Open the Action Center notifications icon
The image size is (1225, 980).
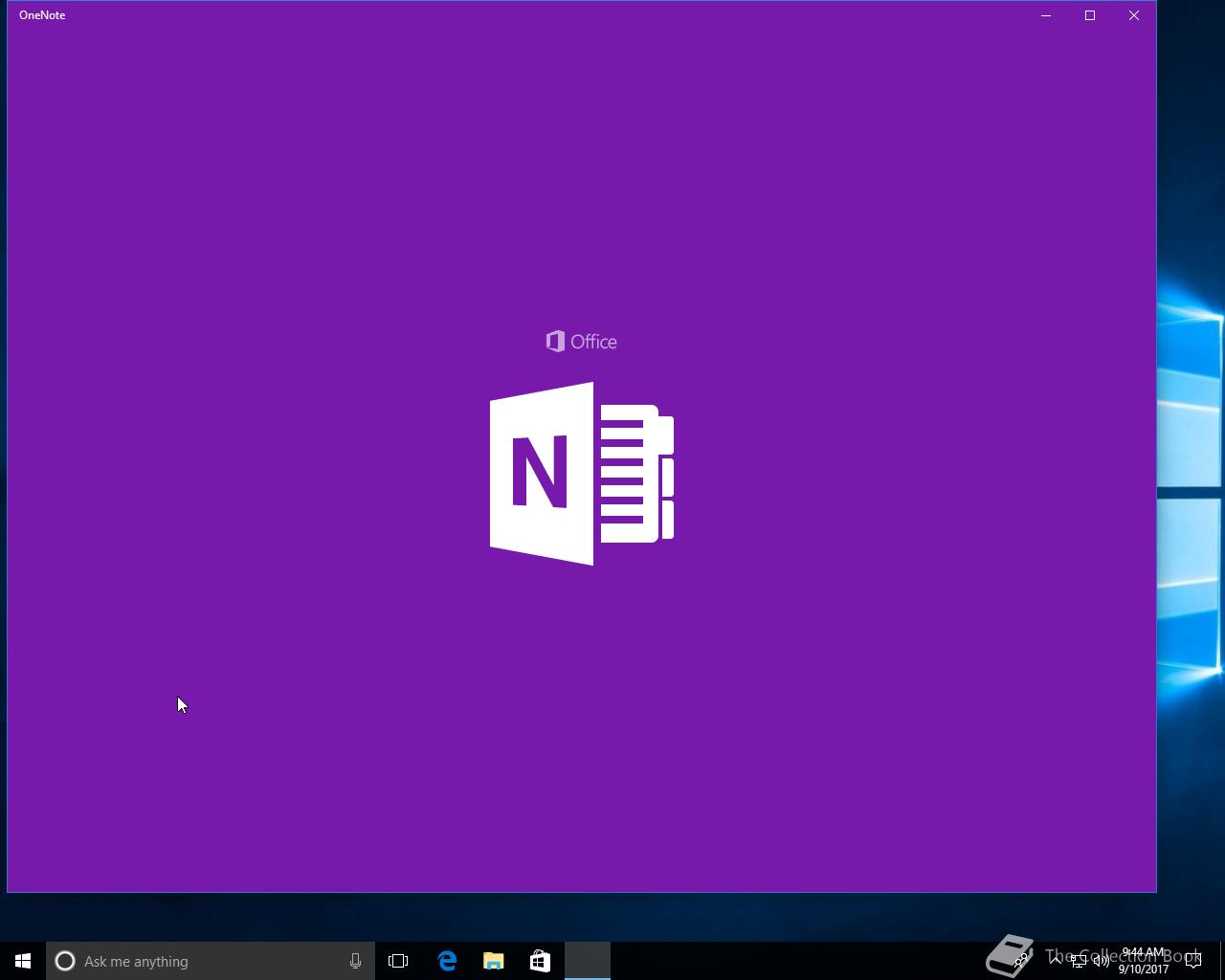[1193, 961]
